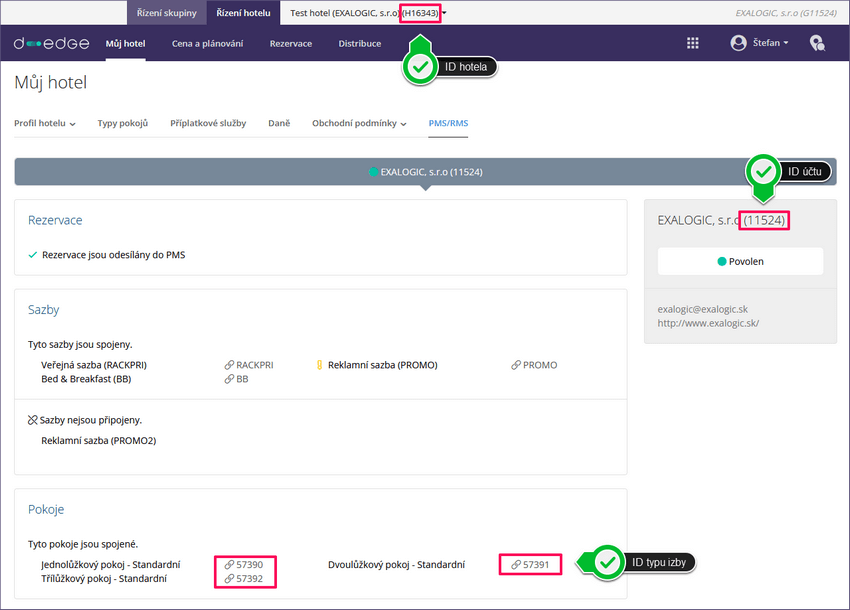The width and height of the screenshot is (850, 610).
Task: Open the Štefan user menu
Action: [x=770, y=43]
